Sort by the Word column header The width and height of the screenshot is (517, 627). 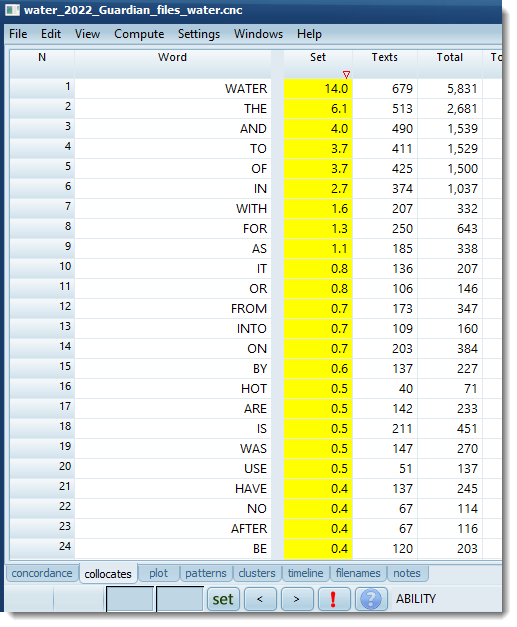click(x=172, y=58)
